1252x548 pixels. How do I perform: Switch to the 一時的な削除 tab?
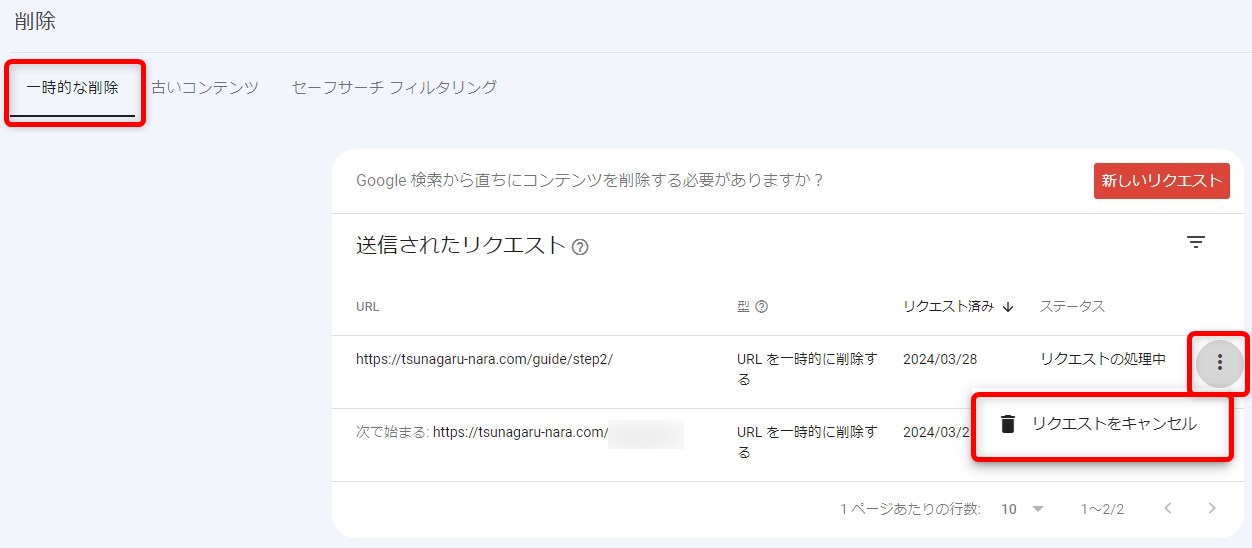[72, 88]
